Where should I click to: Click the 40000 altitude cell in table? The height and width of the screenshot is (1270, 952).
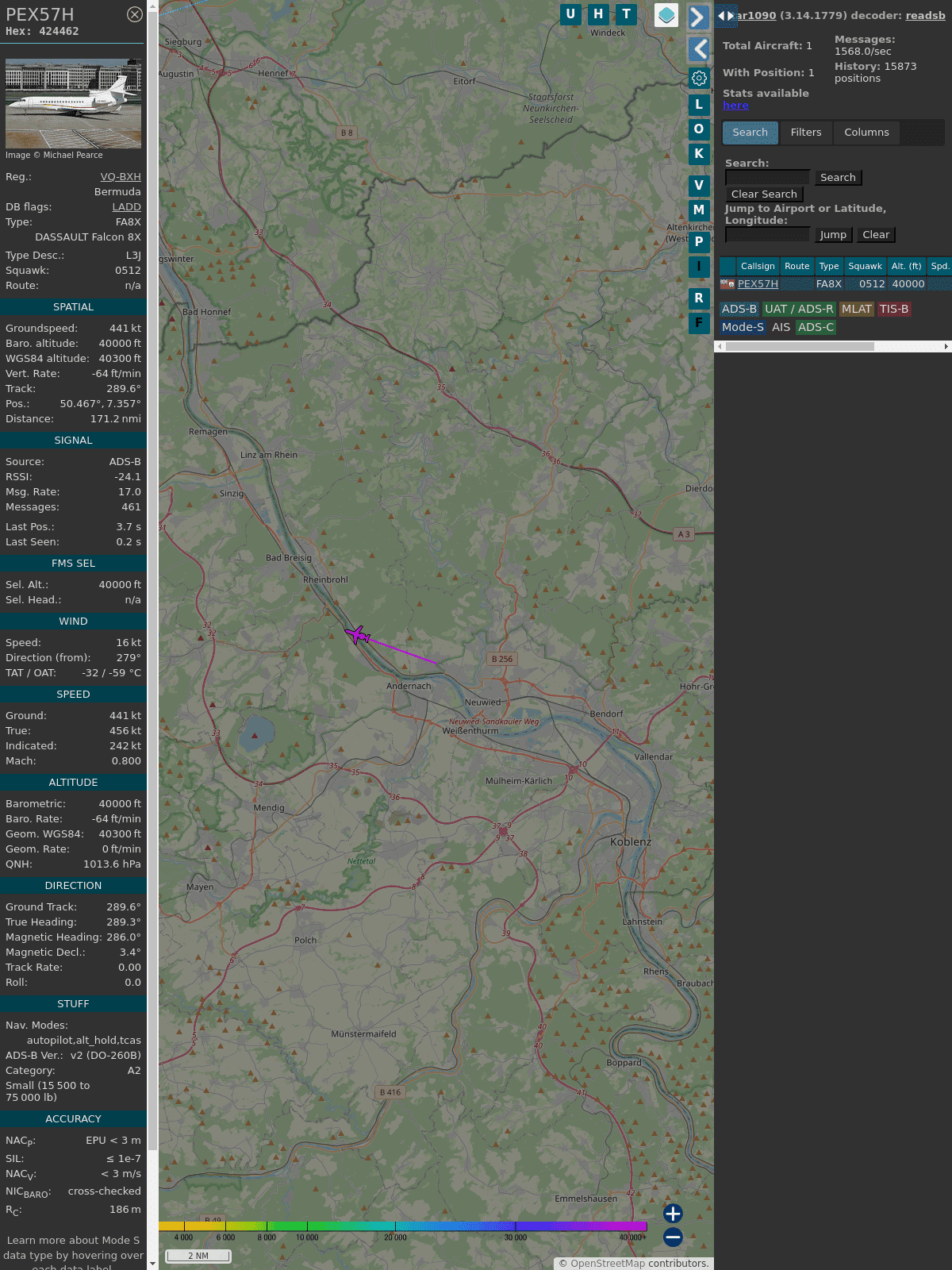(x=908, y=284)
